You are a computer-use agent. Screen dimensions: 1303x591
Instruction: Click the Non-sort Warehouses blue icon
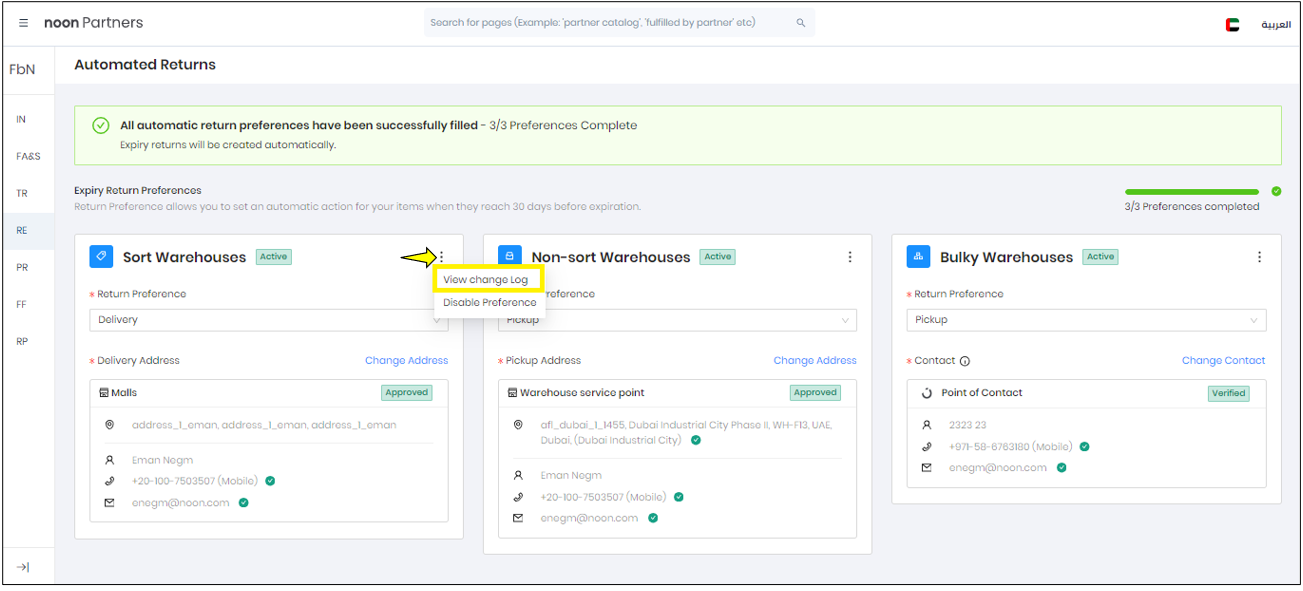pyautogui.click(x=510, y=257)
